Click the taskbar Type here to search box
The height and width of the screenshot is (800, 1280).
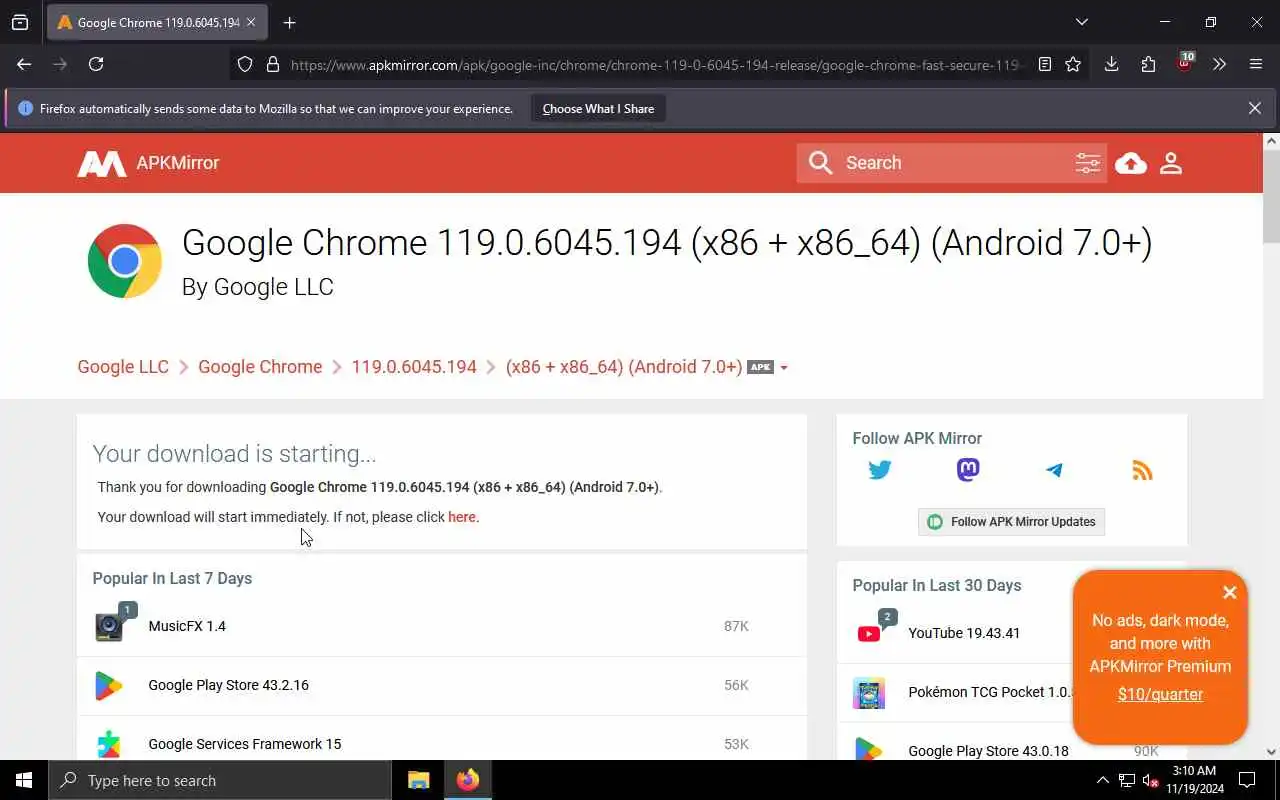point(220,780)
